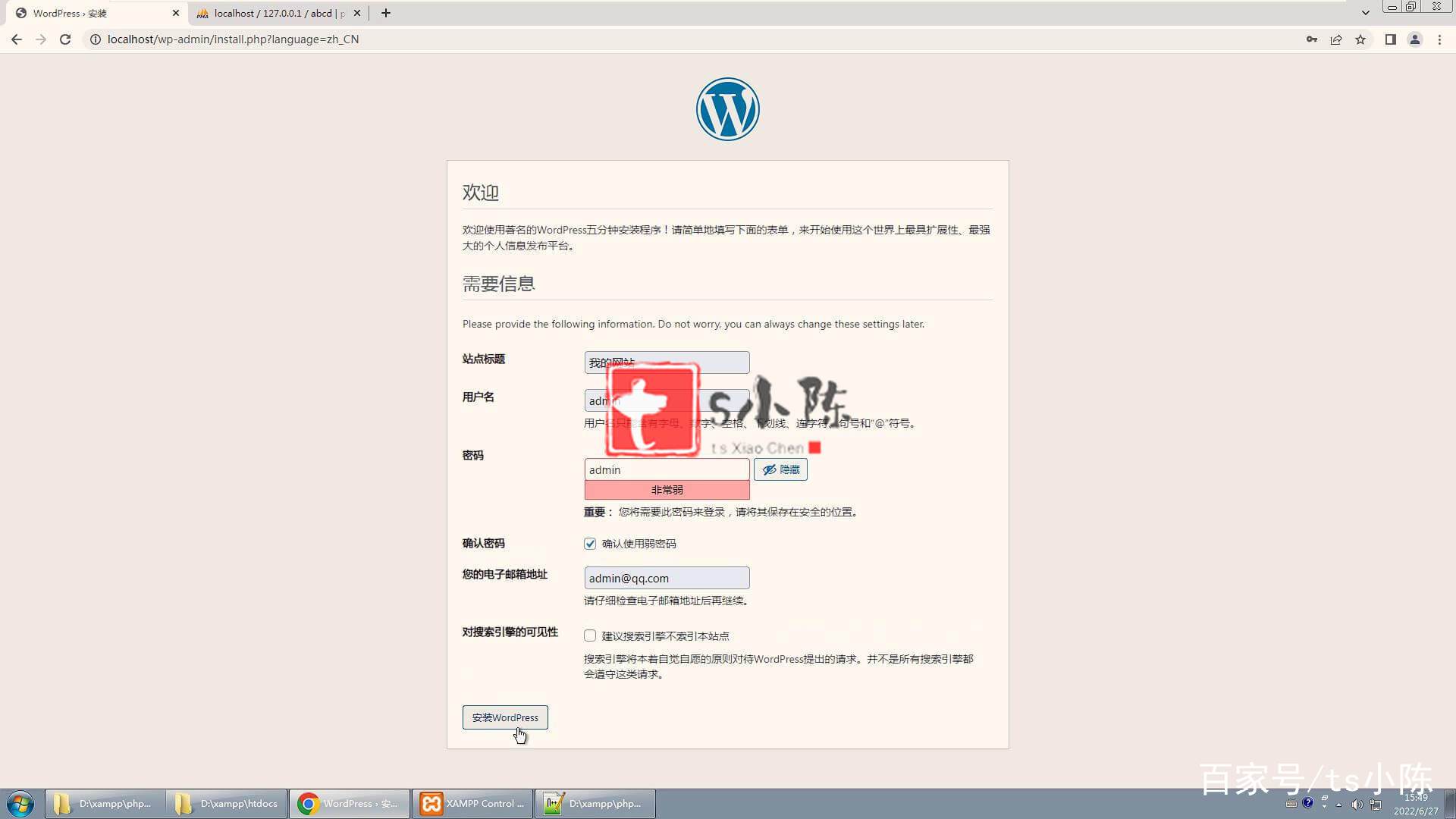Open the saved passwords key icon

pos(1311,39)
